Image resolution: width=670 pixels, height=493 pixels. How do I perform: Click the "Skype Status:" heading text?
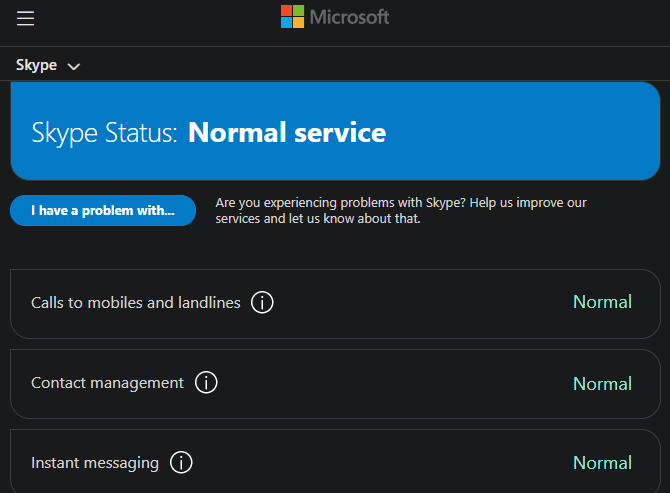104,132
